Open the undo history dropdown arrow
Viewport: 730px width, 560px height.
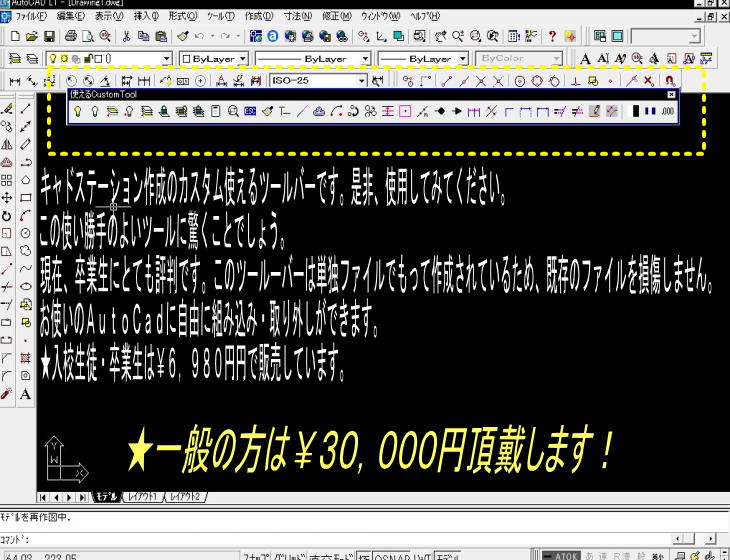click(212, 36)
